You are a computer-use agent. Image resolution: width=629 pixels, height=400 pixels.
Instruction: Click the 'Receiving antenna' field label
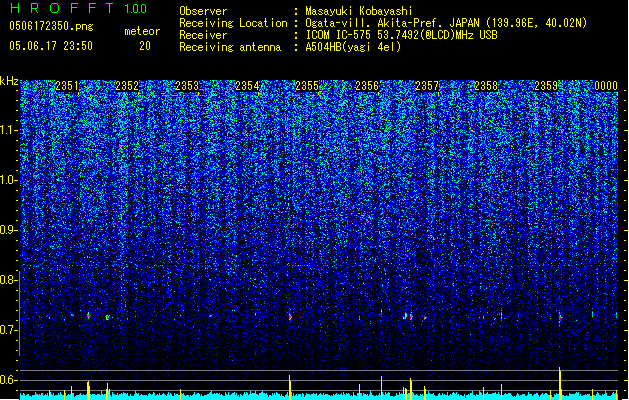[230, 47]
